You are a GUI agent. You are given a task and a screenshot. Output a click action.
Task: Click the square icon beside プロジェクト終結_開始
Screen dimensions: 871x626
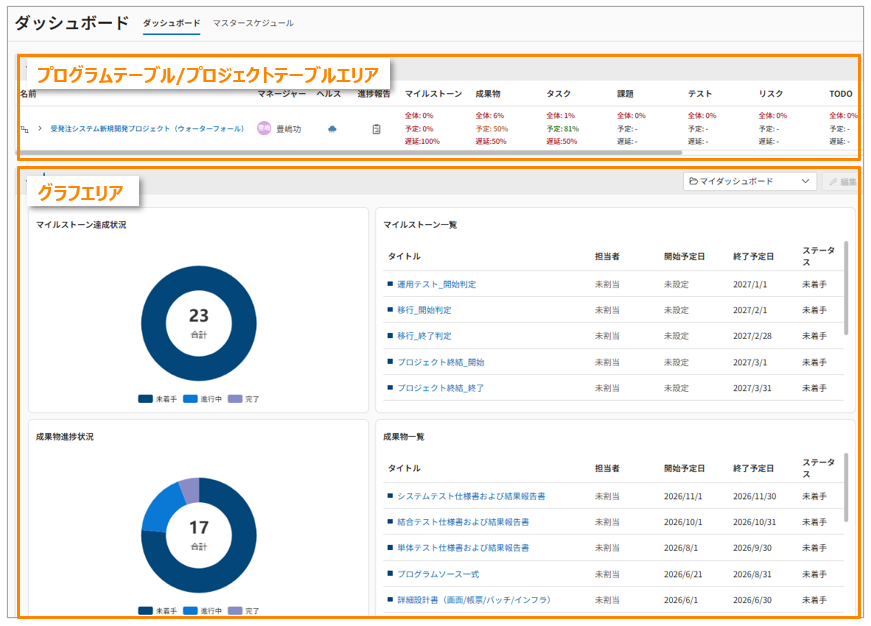(390, 362)
